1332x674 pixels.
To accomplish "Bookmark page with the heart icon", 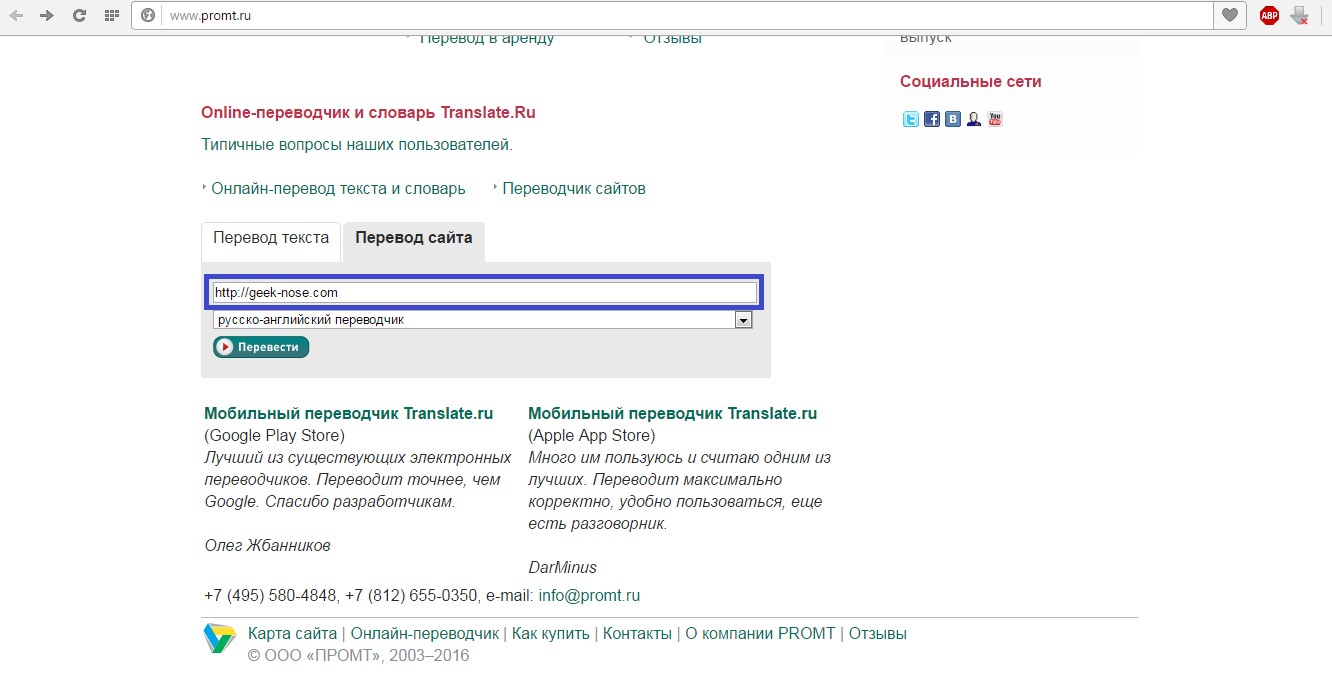I will (x=1230, y=15).
